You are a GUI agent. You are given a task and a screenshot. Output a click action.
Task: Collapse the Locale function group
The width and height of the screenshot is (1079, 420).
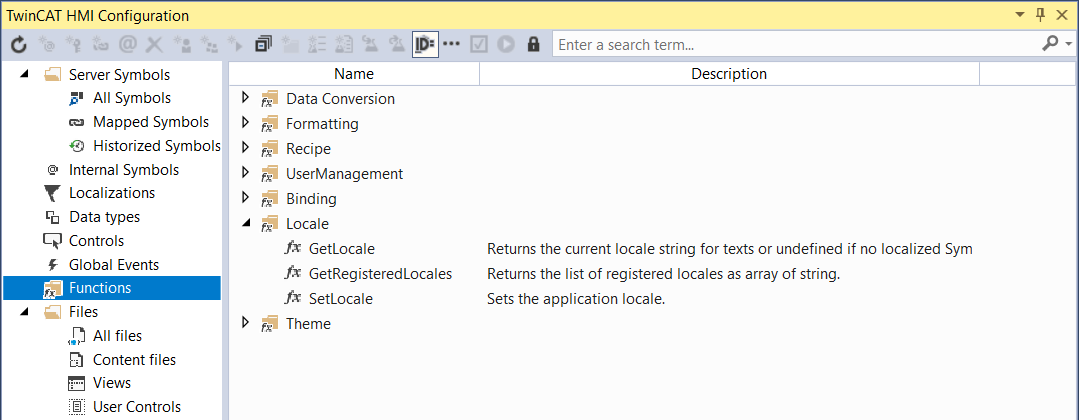point(246,223)
